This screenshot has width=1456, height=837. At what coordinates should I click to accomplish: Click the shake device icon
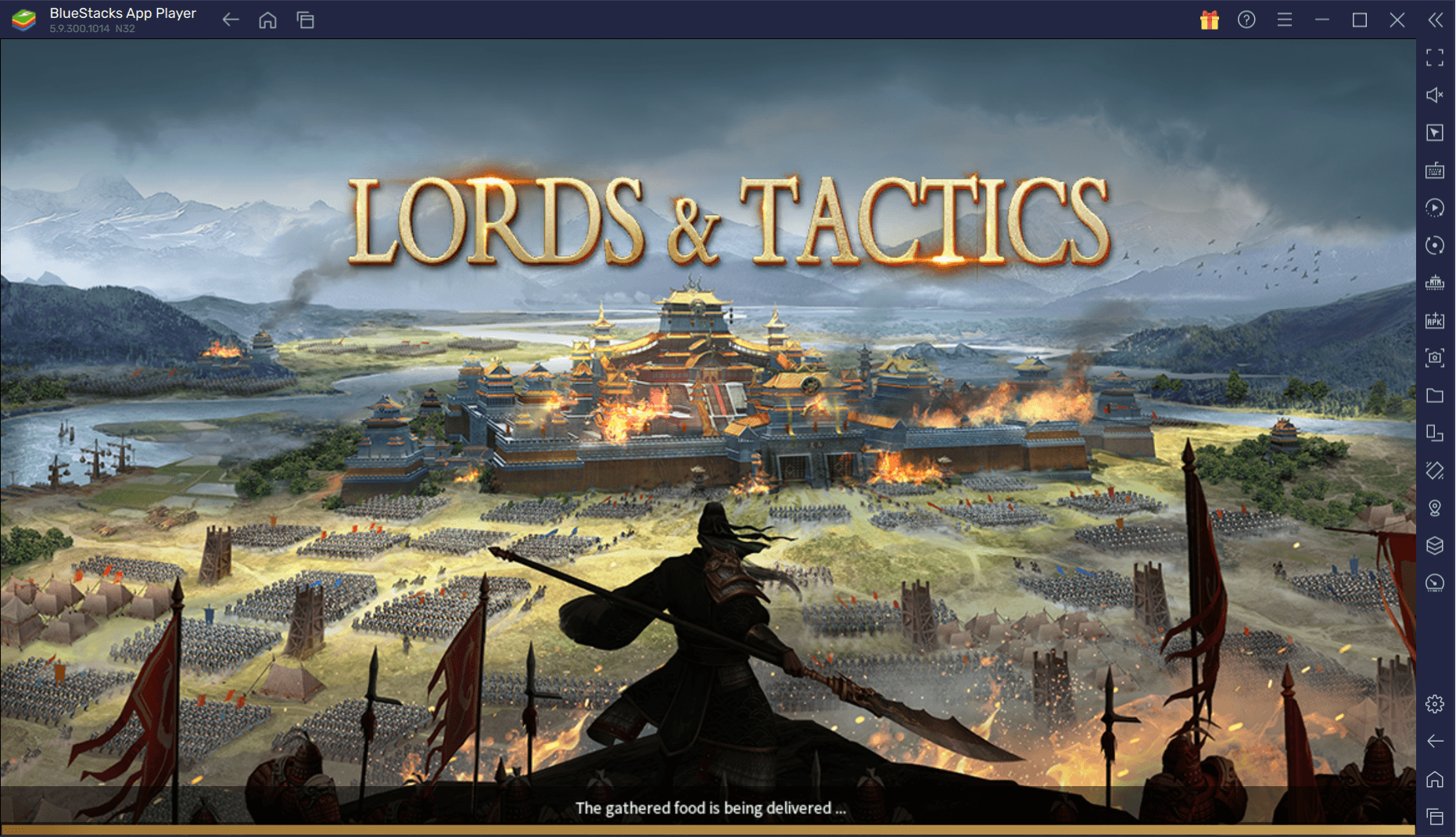click(x=1435, y=470)
